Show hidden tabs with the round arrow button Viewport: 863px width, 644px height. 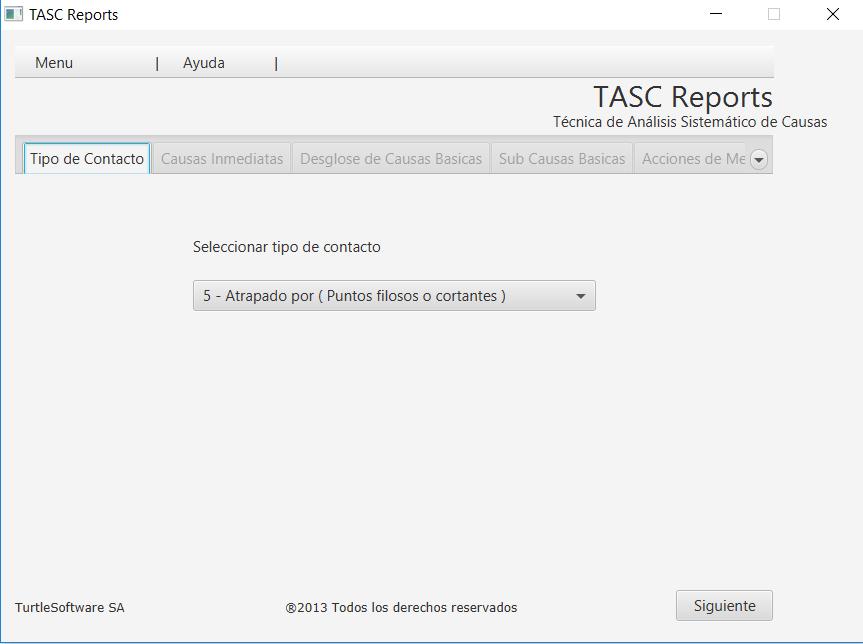[759, 160]
